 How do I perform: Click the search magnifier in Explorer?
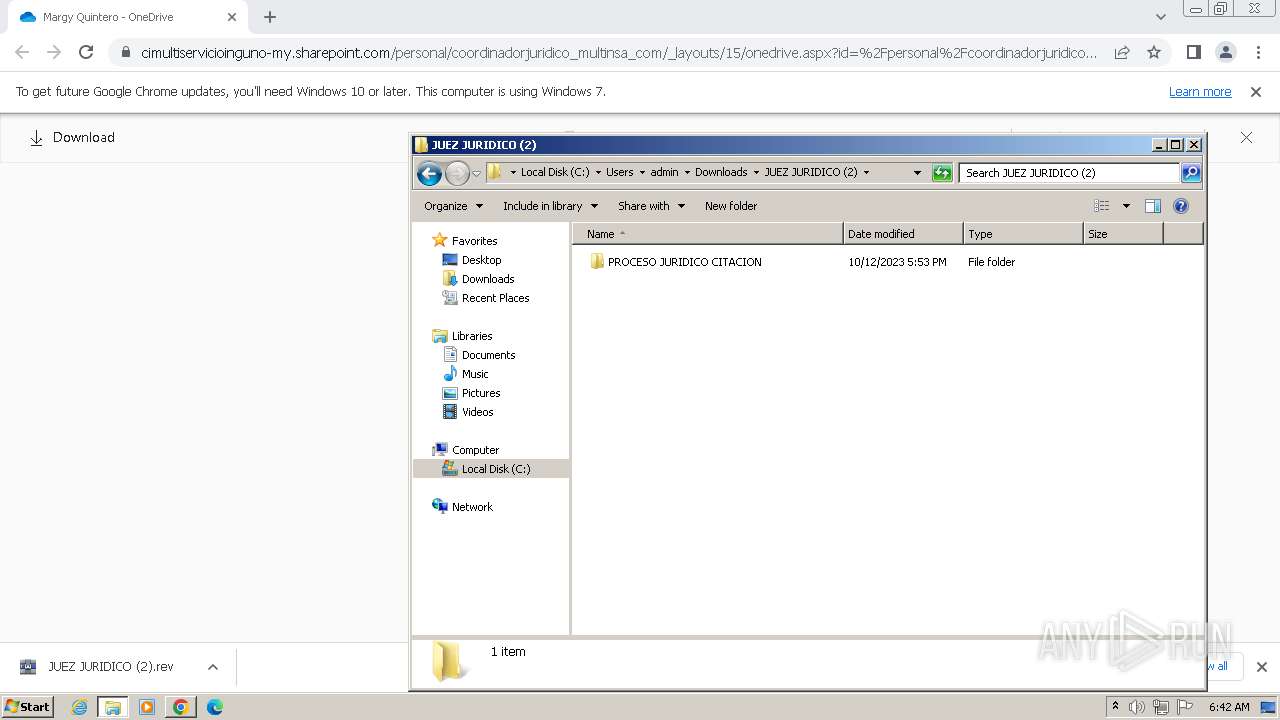tap(1191, 173)
